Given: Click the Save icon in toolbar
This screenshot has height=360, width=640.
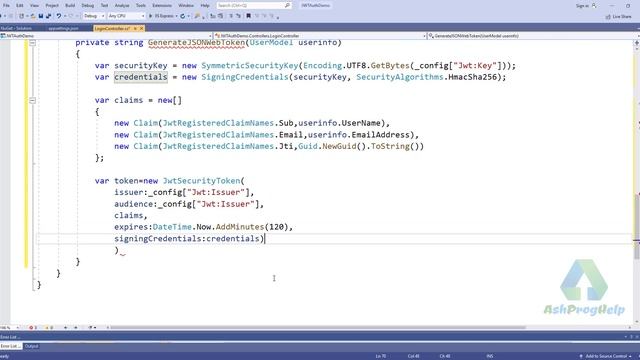Looking at the screenshot, I should click(x=41, y=16).
